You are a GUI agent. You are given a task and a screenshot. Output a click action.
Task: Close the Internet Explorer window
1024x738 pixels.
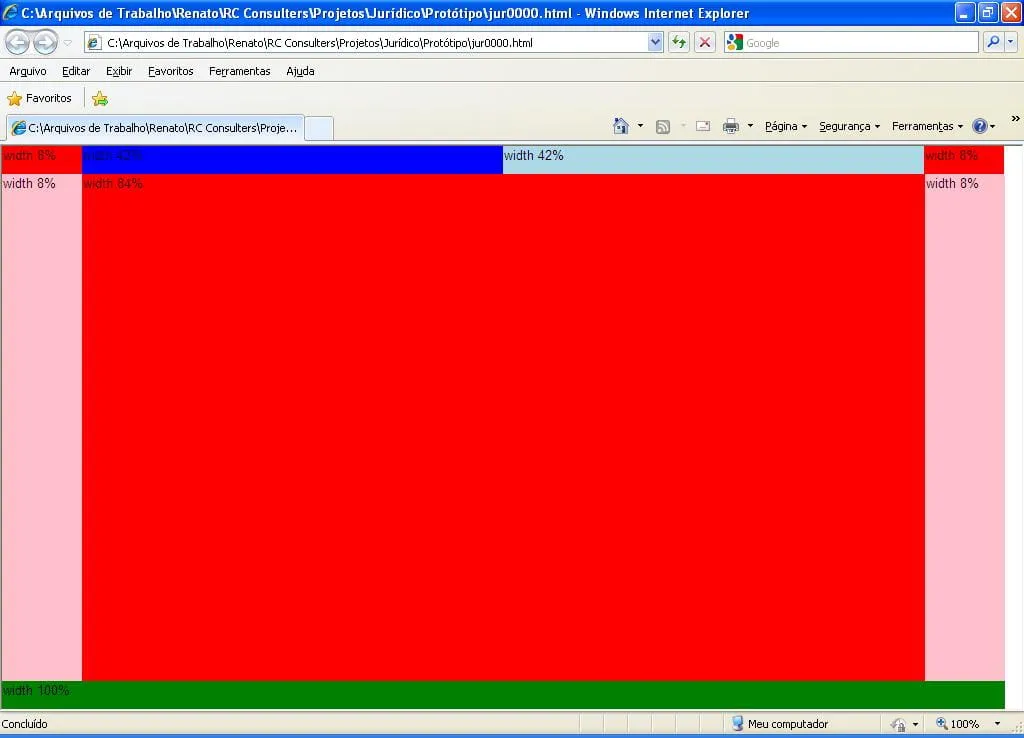1011,12
